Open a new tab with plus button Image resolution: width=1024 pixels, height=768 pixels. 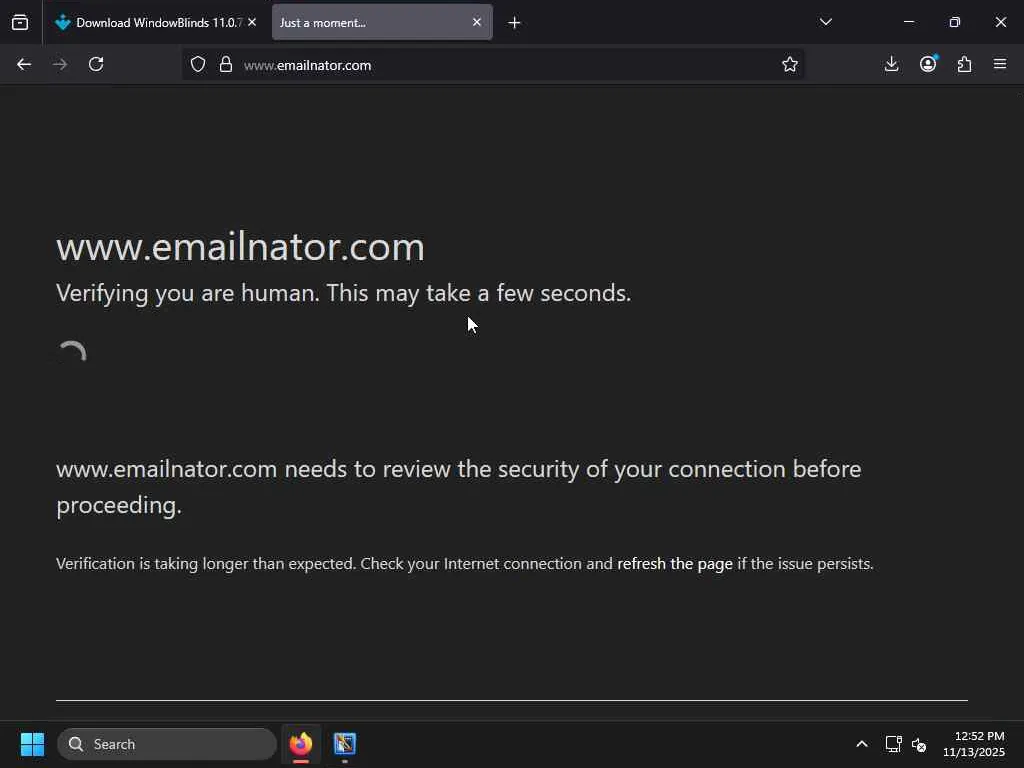[514, 23]
